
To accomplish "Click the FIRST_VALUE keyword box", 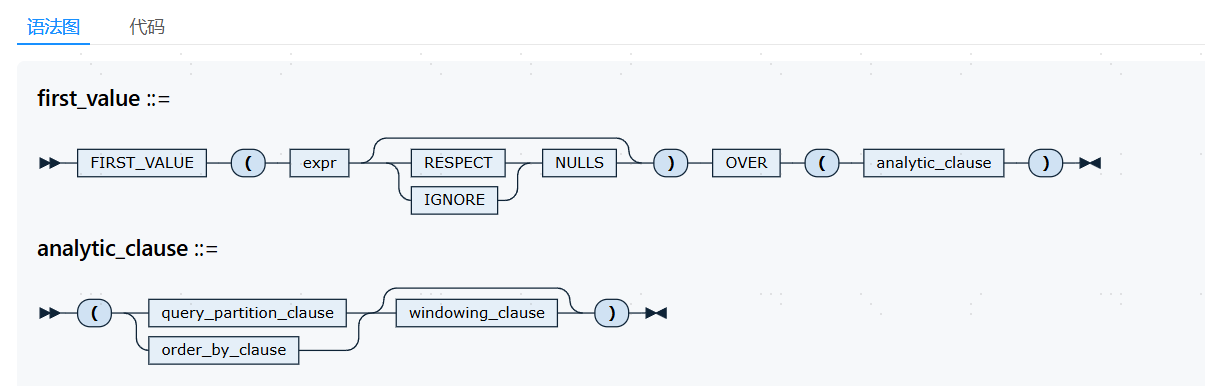I will point(141,162).
